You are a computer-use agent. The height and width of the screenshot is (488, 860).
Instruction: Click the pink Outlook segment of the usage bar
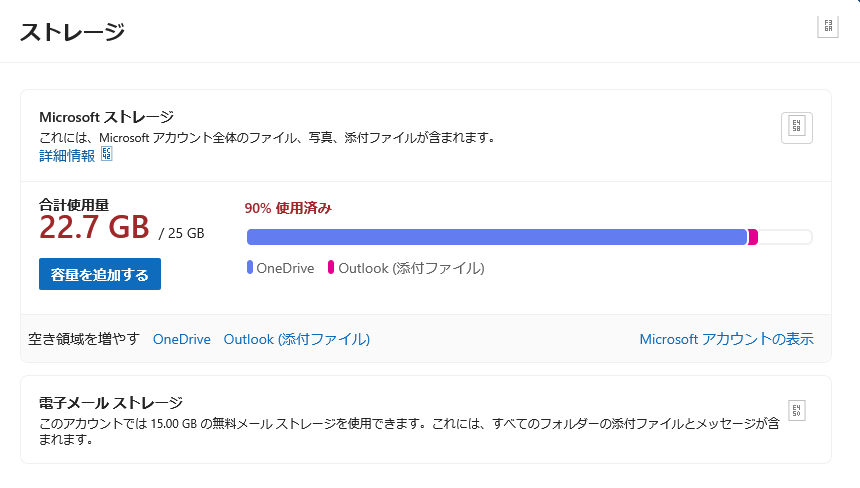tap(753, 237)
